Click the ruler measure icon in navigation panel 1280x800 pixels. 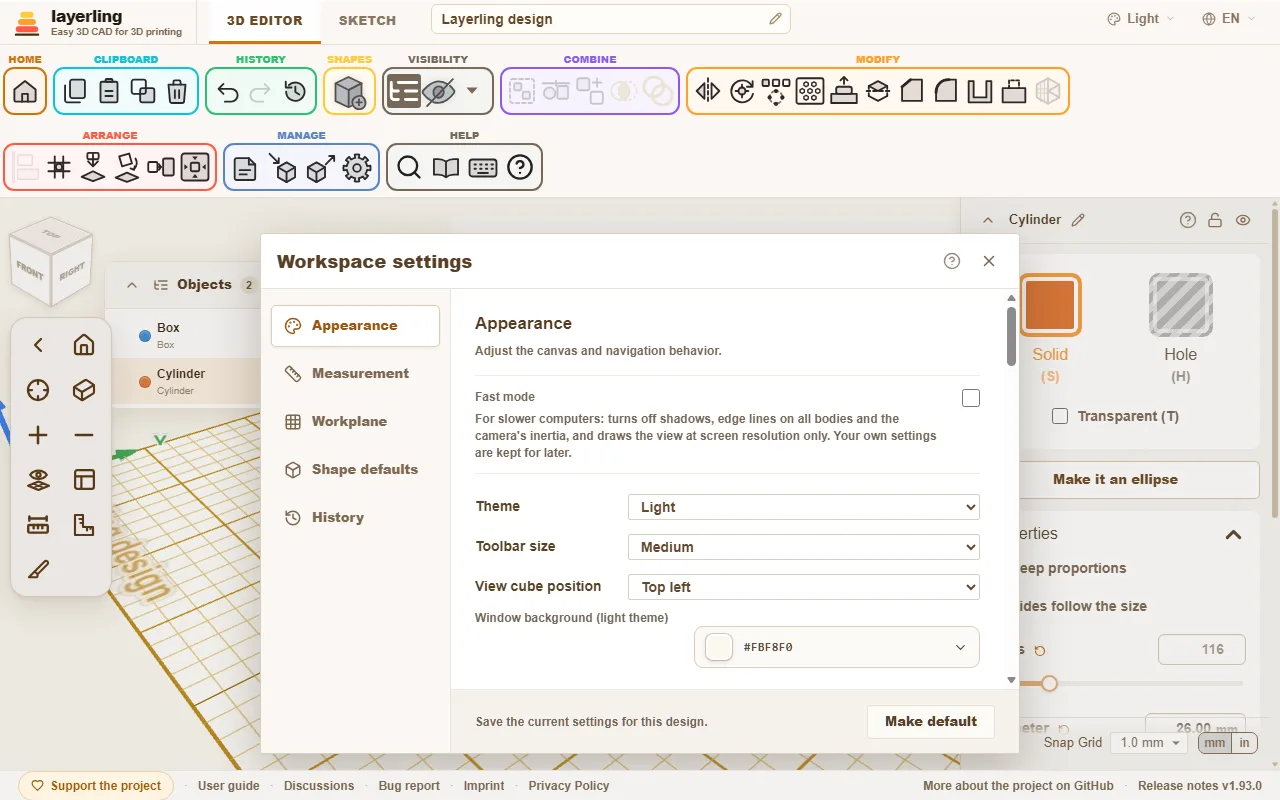point(38,525)
